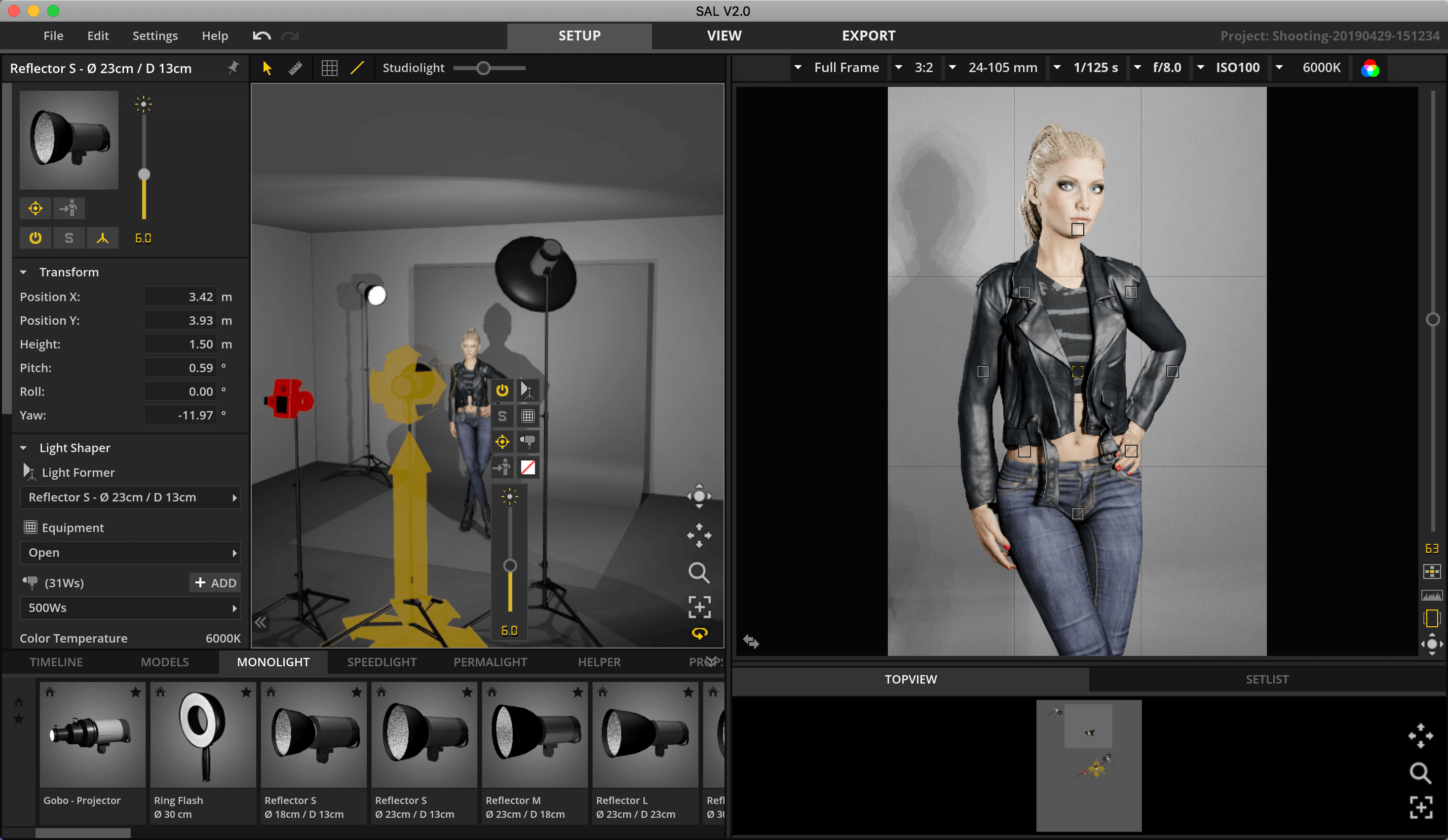
Task: Show the histogram icon in camera sidebar
Action: point(1431,595)
